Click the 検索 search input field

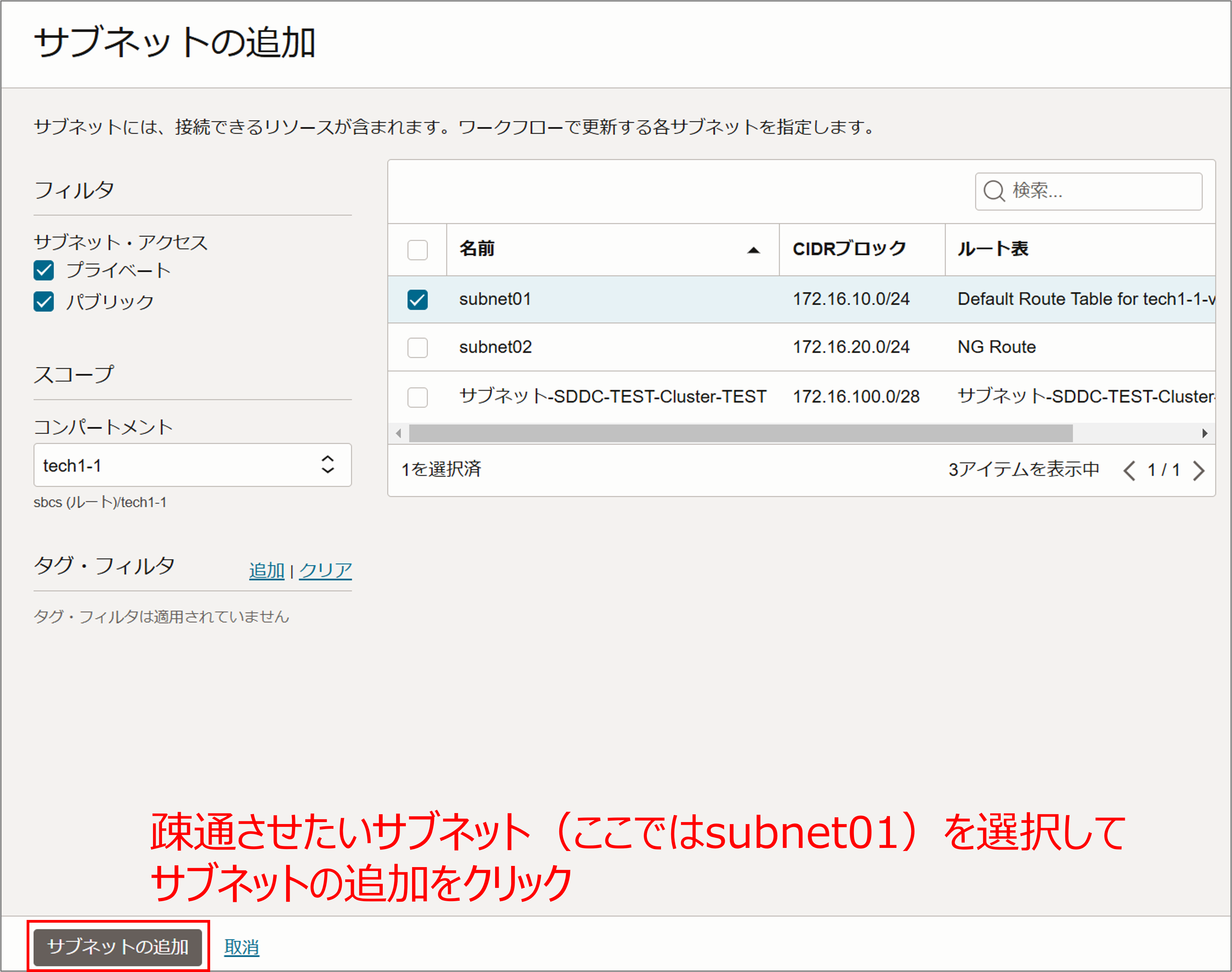click(1088, 191)
